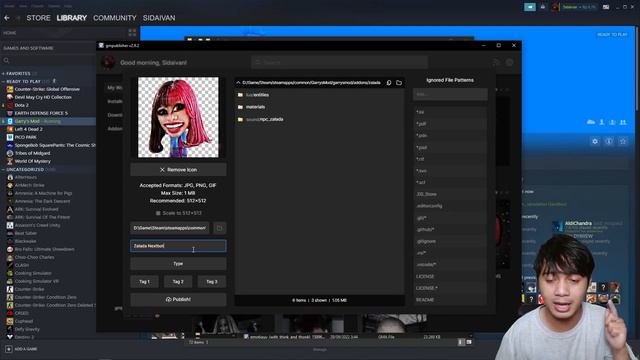Click the .editorconfig ignored pattern
Screen dimensions: 640x360
(450, 206)
